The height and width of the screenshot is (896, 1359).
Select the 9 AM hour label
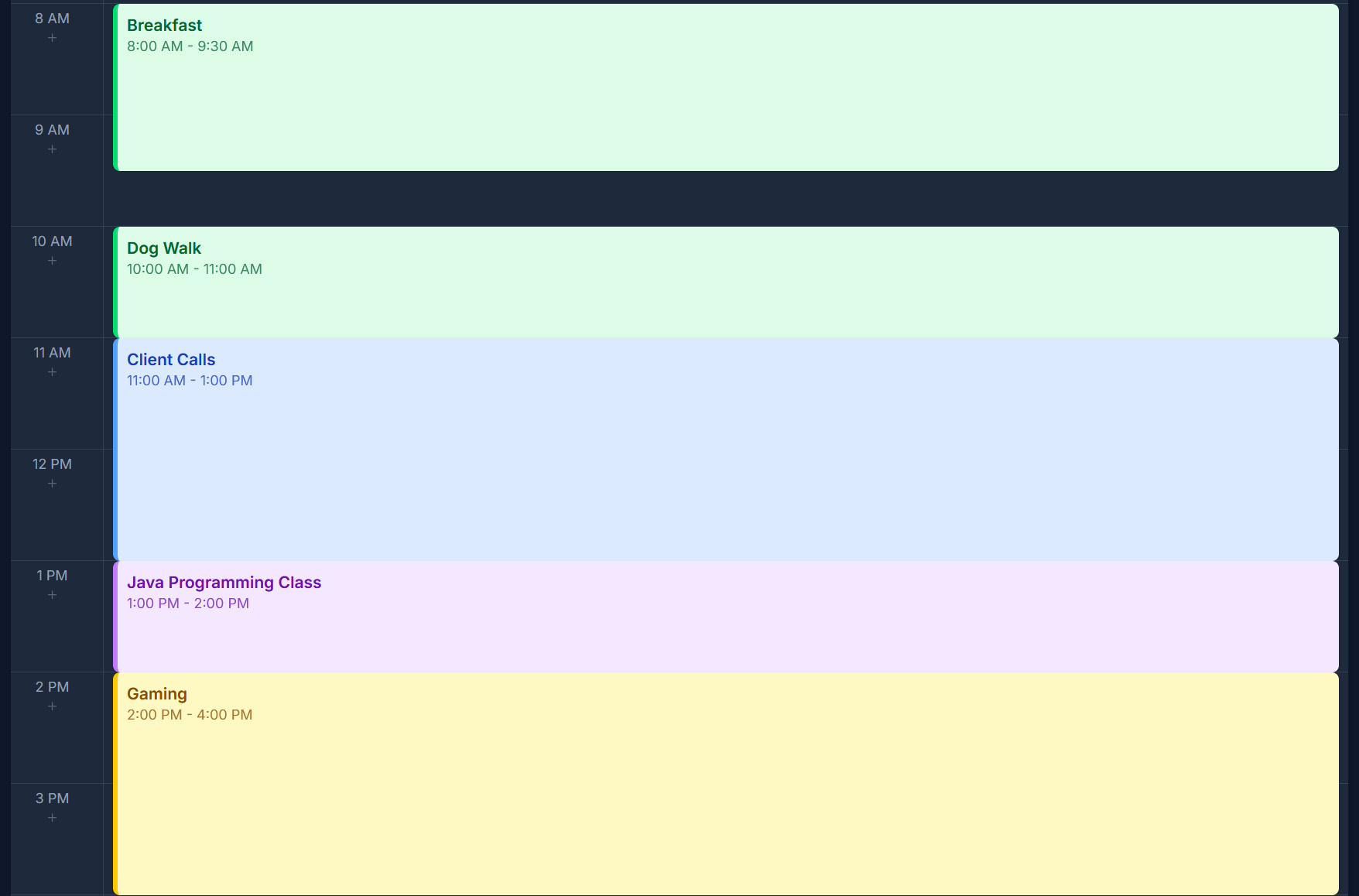click(51, 129)
